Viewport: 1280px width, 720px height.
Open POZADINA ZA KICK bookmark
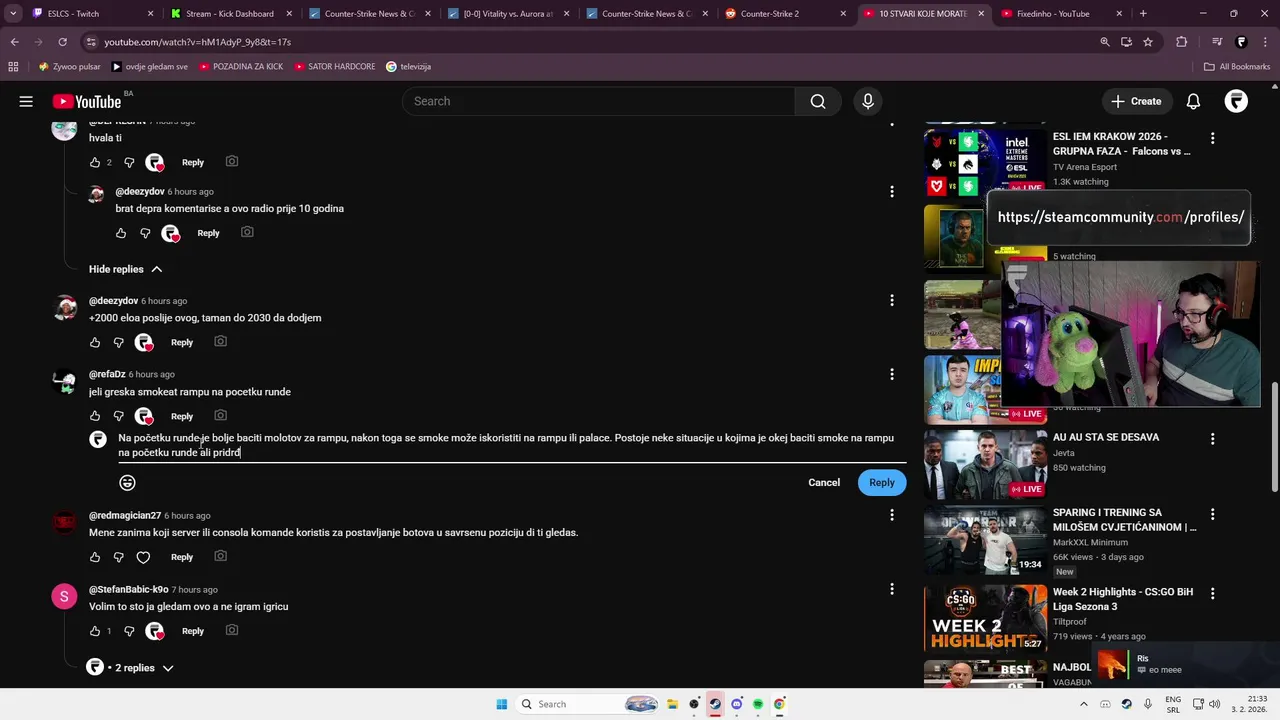tap(241, 66)
